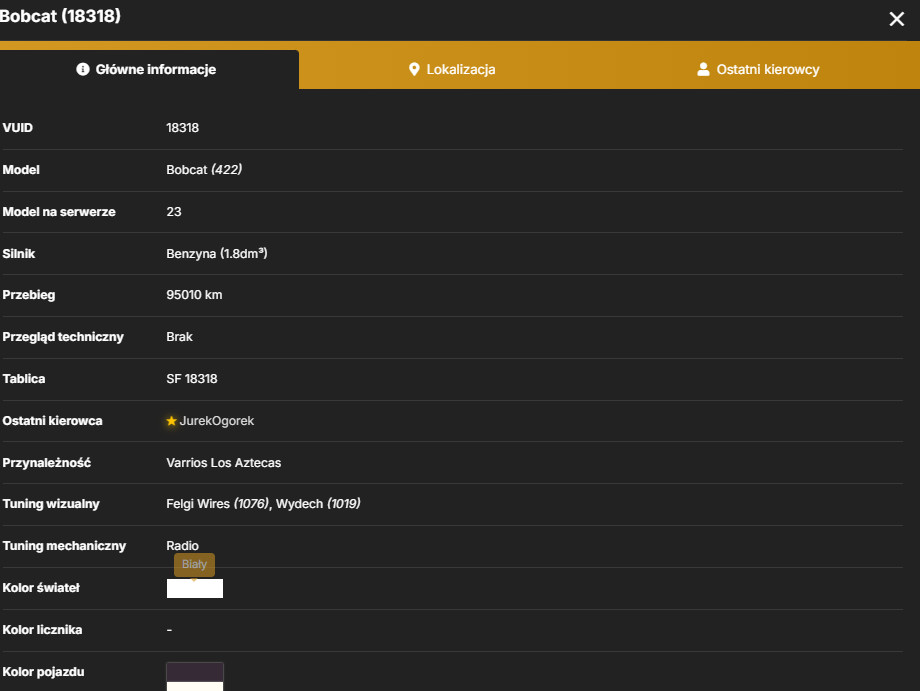
Task: Click the Ostatni kierowca row label
Action: coord(52,421)
